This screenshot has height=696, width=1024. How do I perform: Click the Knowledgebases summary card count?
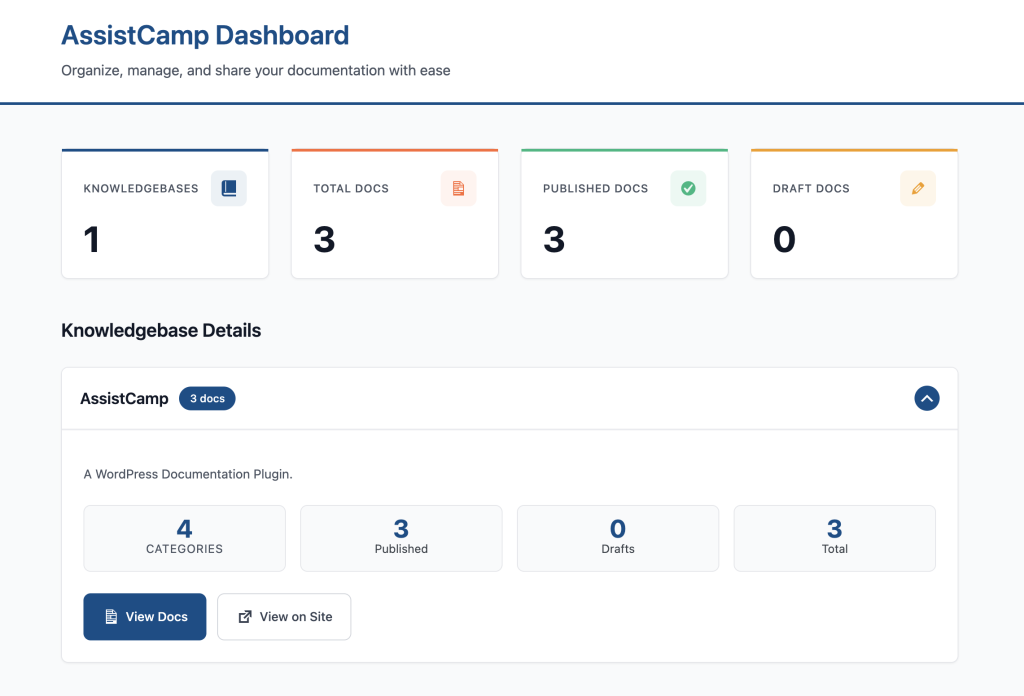[x=92, y=240]
